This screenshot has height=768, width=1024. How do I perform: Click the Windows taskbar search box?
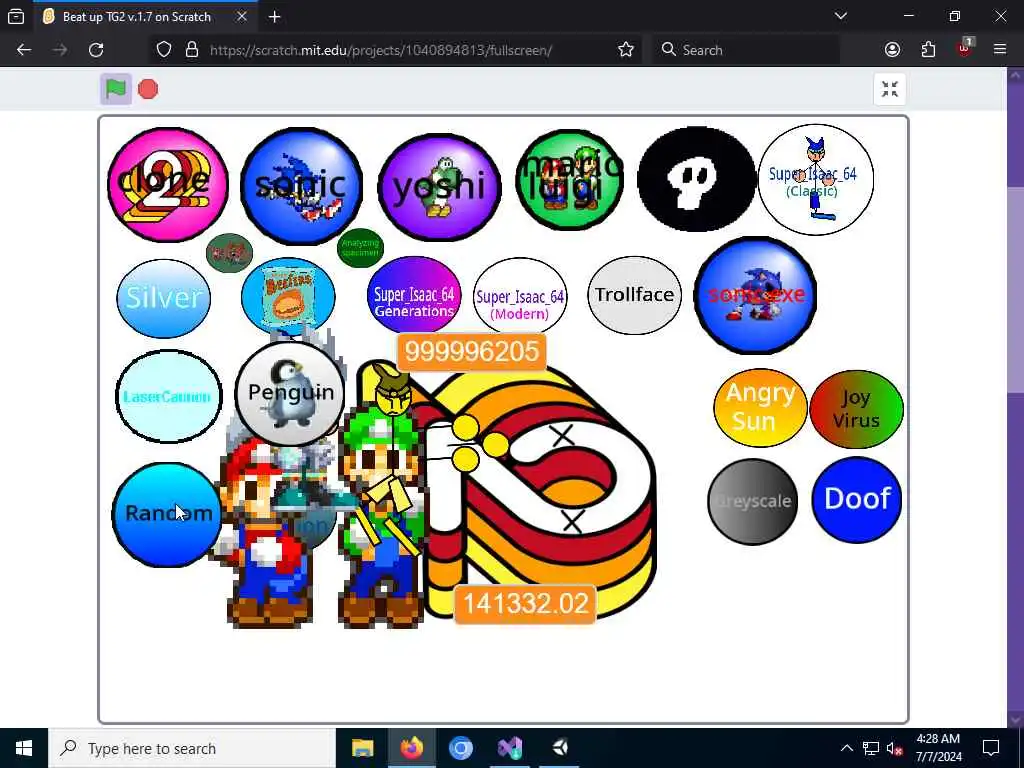tap(192, 748)
